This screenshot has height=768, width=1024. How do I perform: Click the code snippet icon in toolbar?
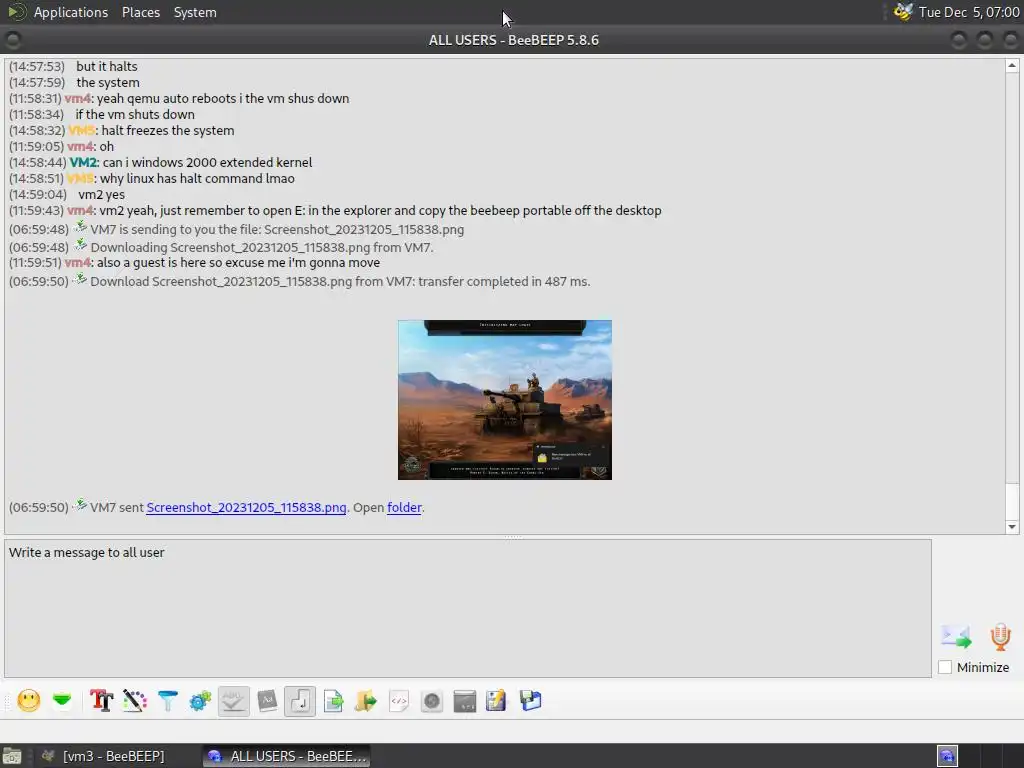399,701
